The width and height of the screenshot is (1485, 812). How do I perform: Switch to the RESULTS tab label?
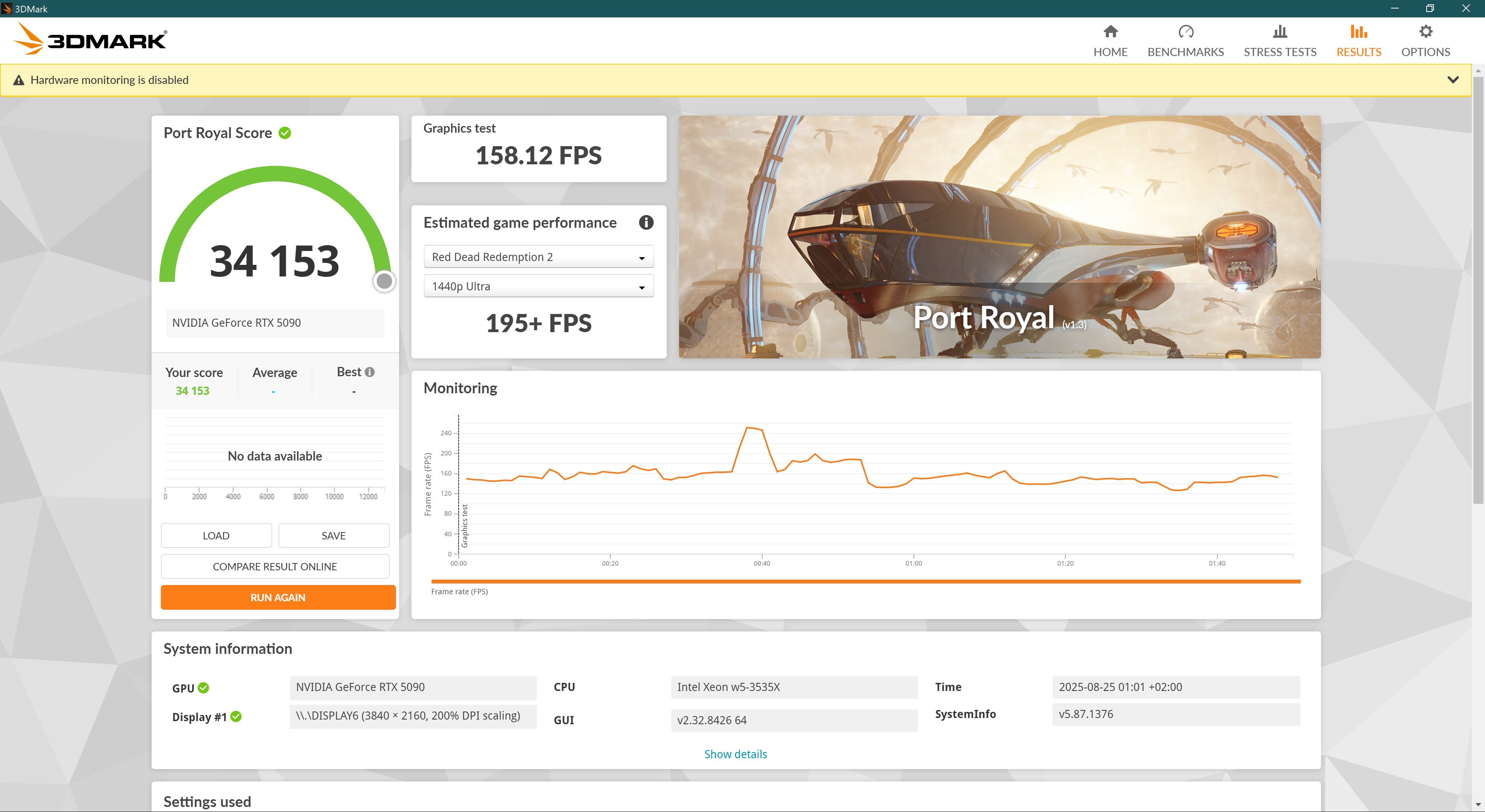(1358, 52)
